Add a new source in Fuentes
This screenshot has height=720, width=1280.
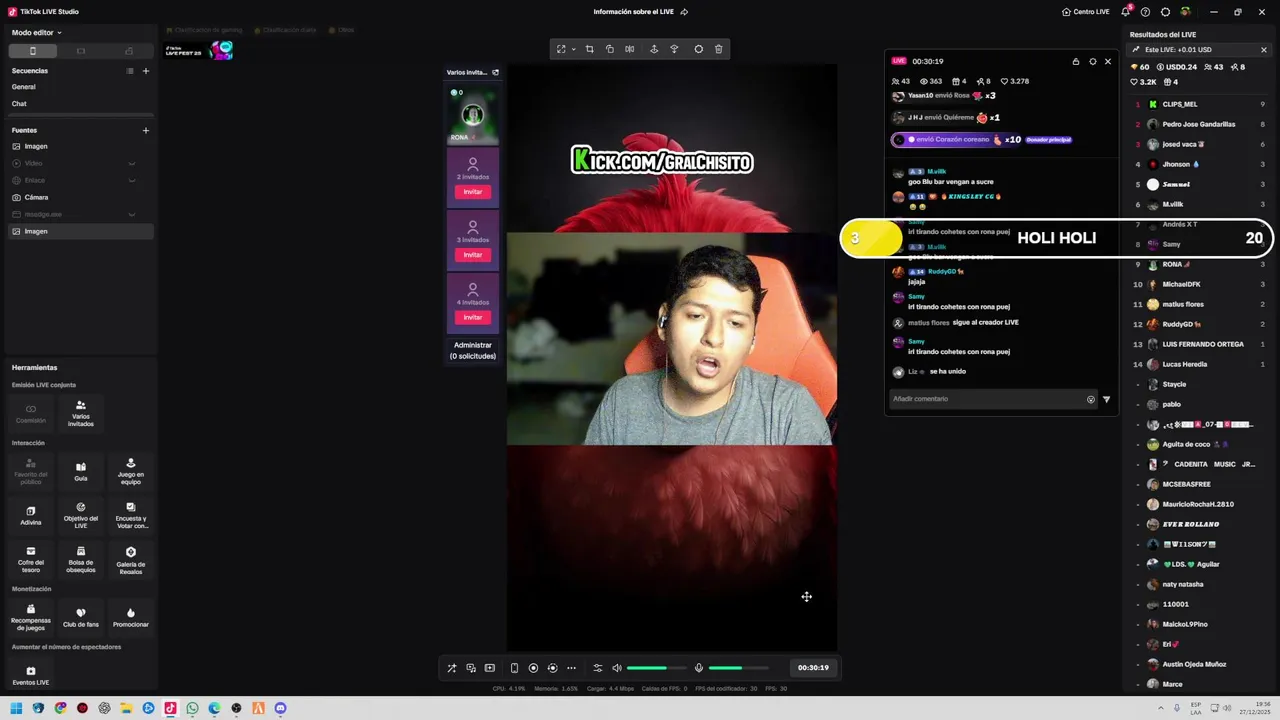(x=146, y=130)
